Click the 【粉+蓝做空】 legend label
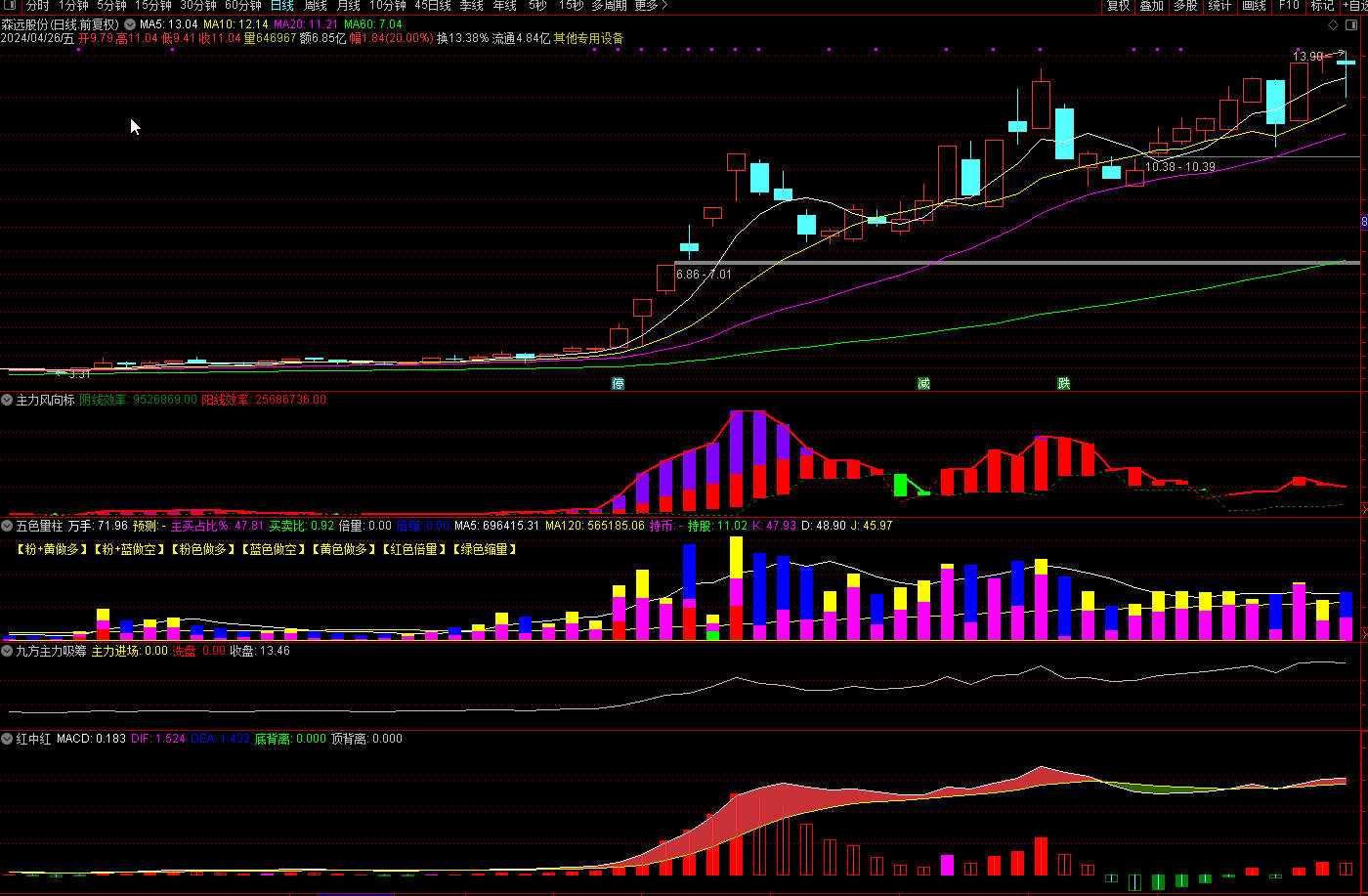Image resolution: width=1368 pixels, height=896 pixels. coord(128,550)
